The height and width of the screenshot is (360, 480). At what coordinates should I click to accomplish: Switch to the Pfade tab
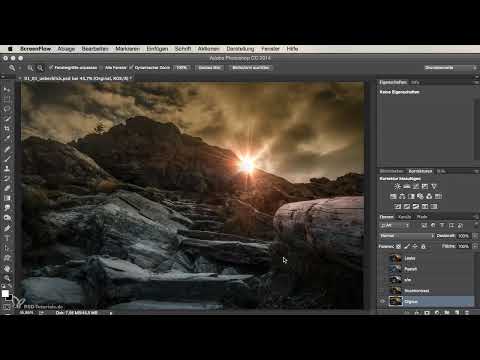(x=422, y=217)
